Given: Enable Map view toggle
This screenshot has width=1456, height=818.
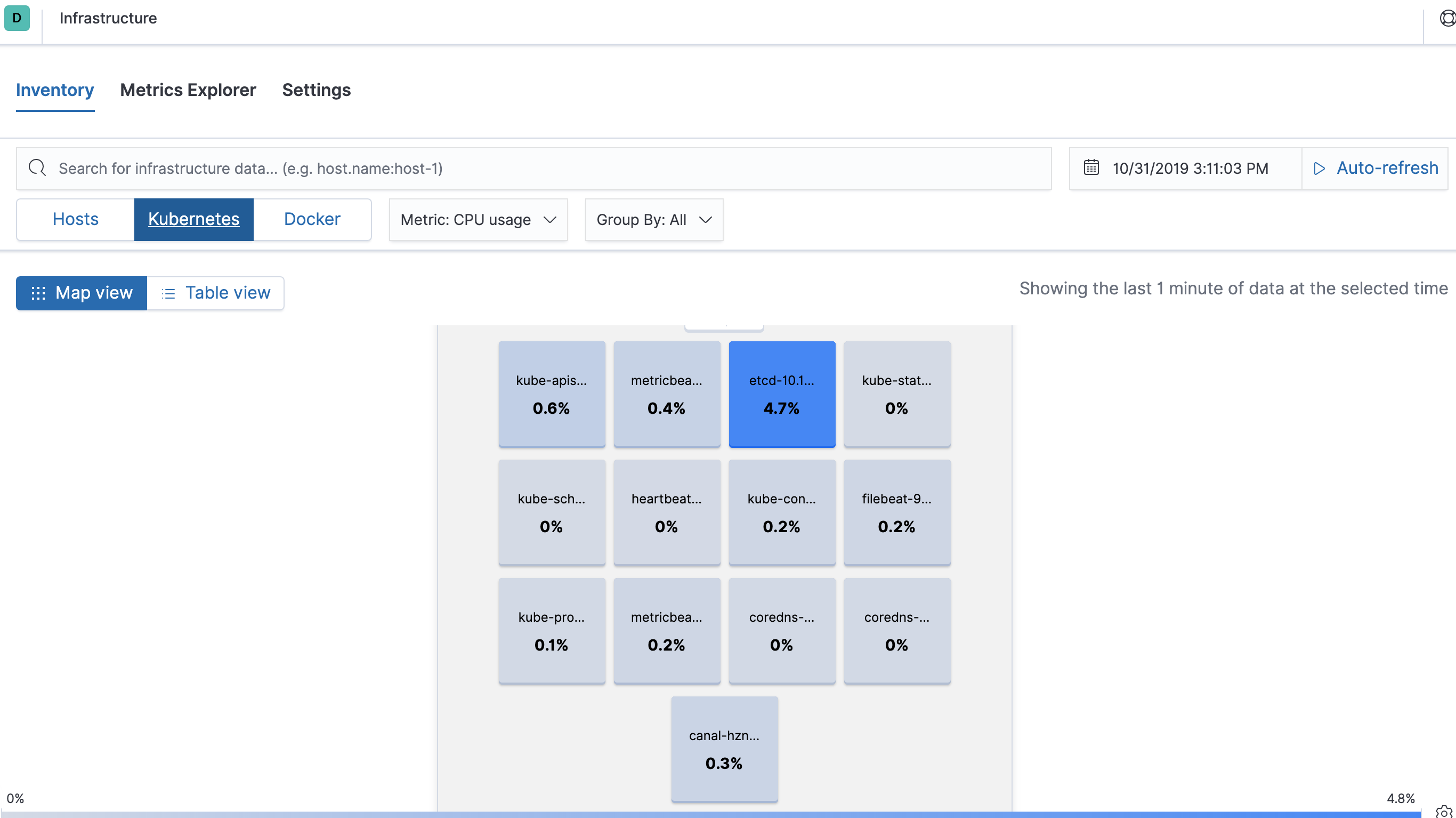Looking at the screenshot, I should point(81,293).
